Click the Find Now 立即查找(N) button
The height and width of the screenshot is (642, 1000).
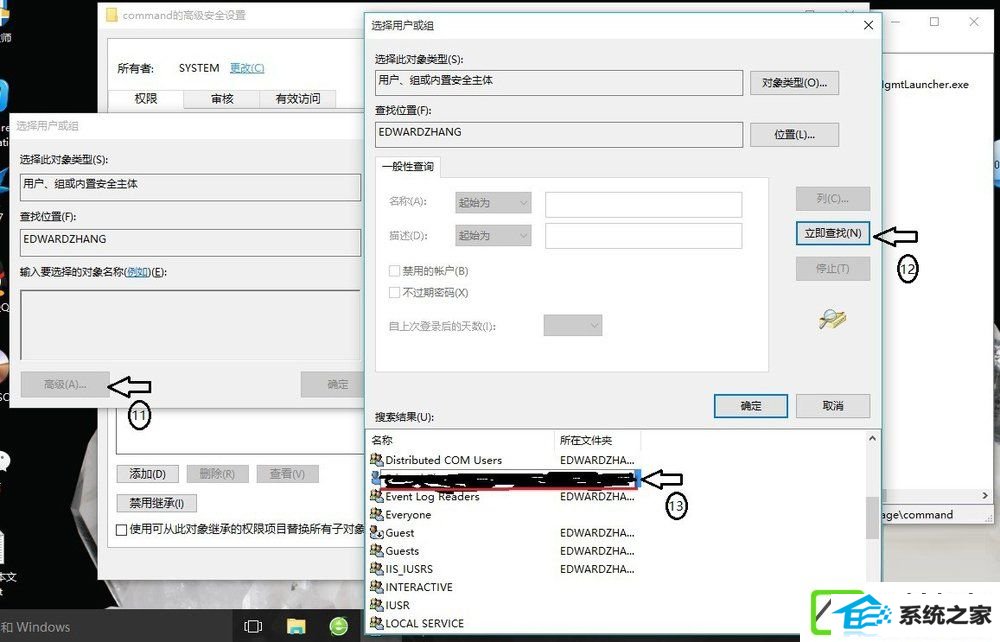click(832, 233)
